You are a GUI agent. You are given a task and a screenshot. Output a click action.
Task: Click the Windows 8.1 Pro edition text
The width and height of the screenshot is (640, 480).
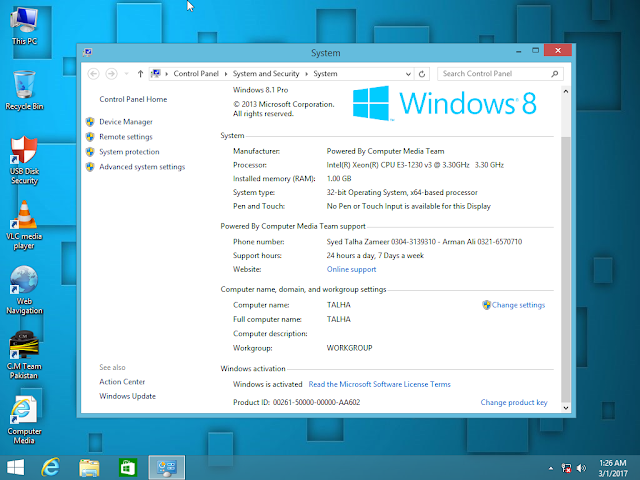tap(260, 90)
